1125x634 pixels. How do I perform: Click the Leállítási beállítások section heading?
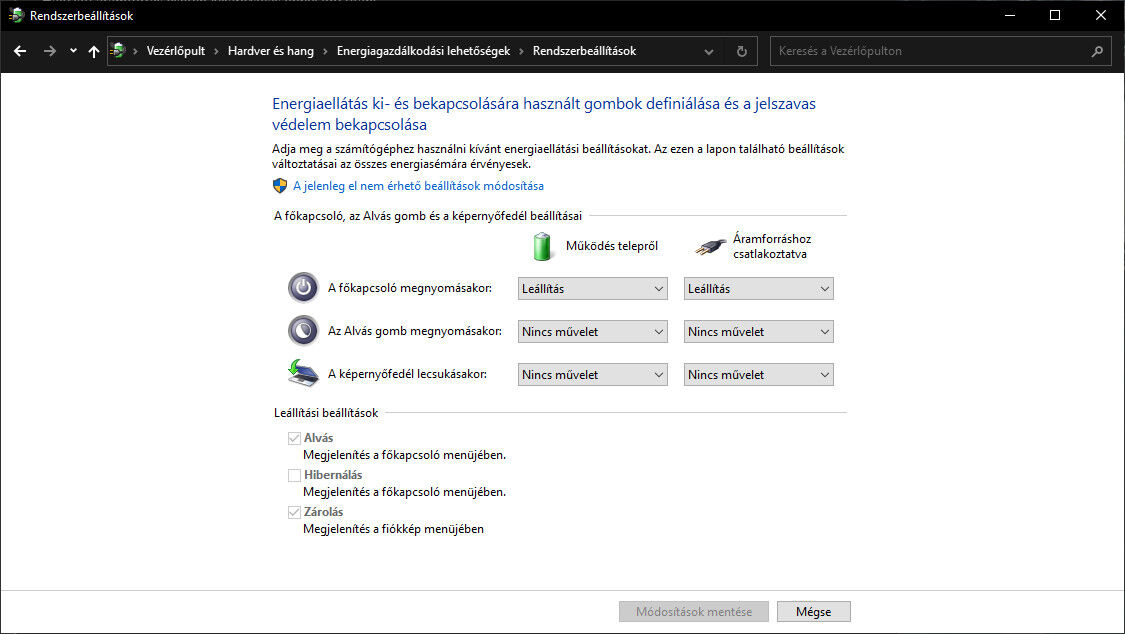(x=326, y=413)
